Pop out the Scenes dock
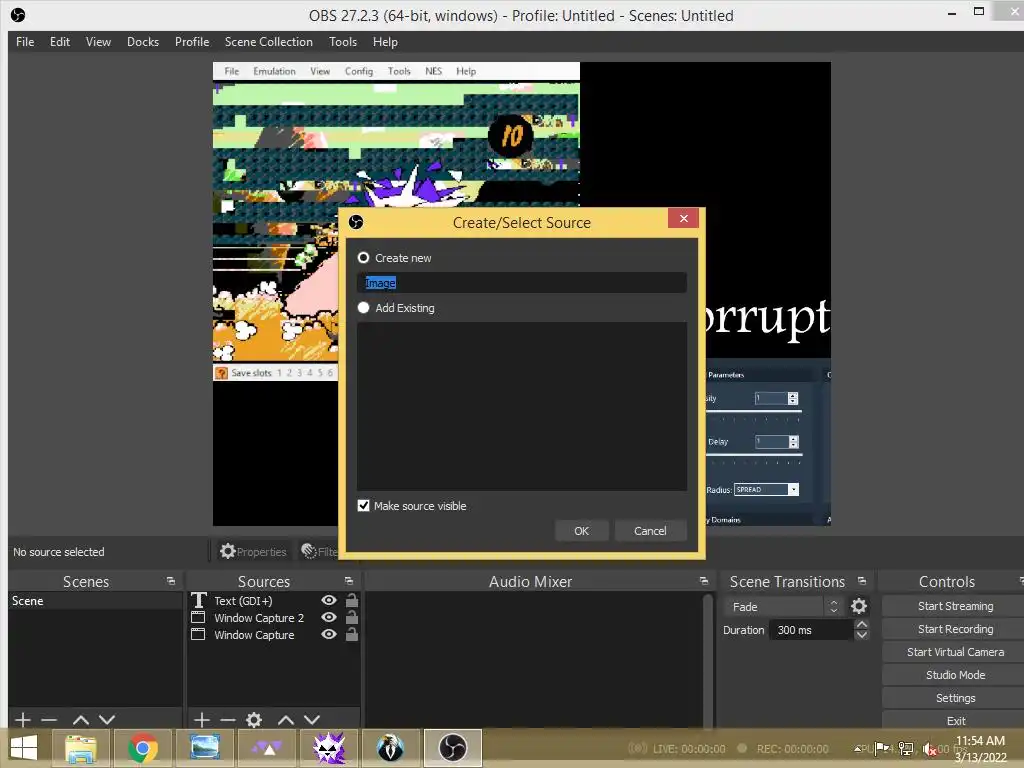The image size is (1024, 768). pos(171,581)
